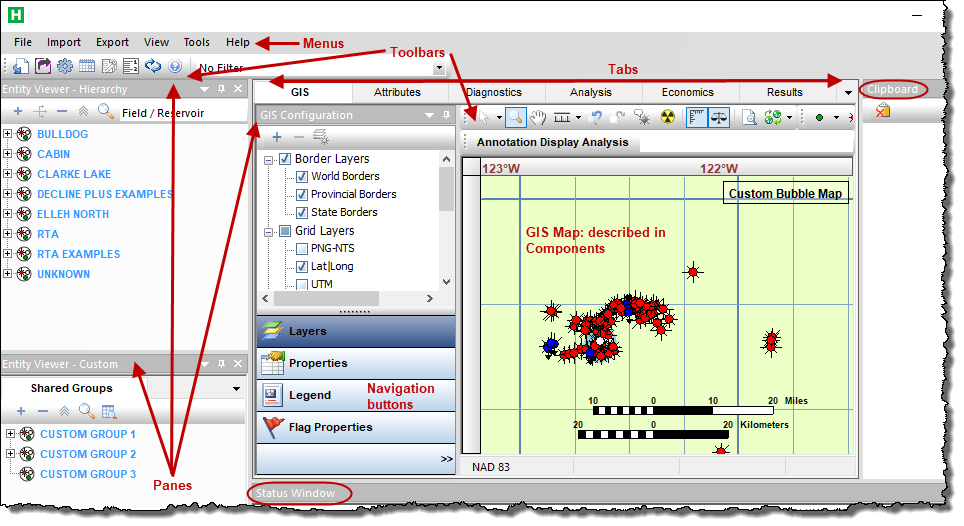Image resolution: width=964 pixels, height=526 pixels.
Task: Click plus icon in Entity Viewer Custom toolbar
Action: coord(21,411)
